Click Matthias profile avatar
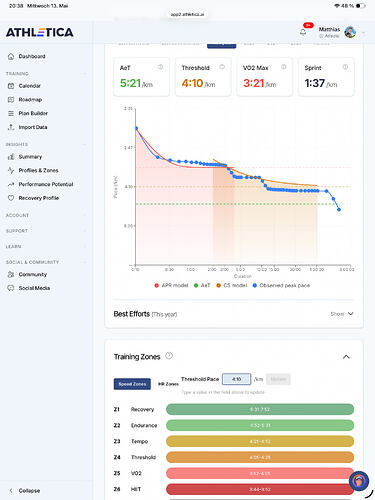The width and height of the screenshot is (375, 500). (x=350, y=32)
